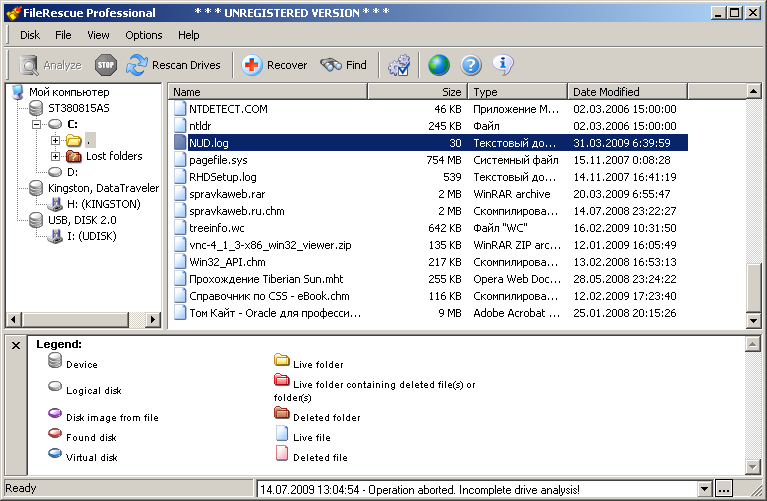The width and height of the screenshot is (767, 501).
Task: Select the C: logical disk icon
Action: click(x=55, y=124)
